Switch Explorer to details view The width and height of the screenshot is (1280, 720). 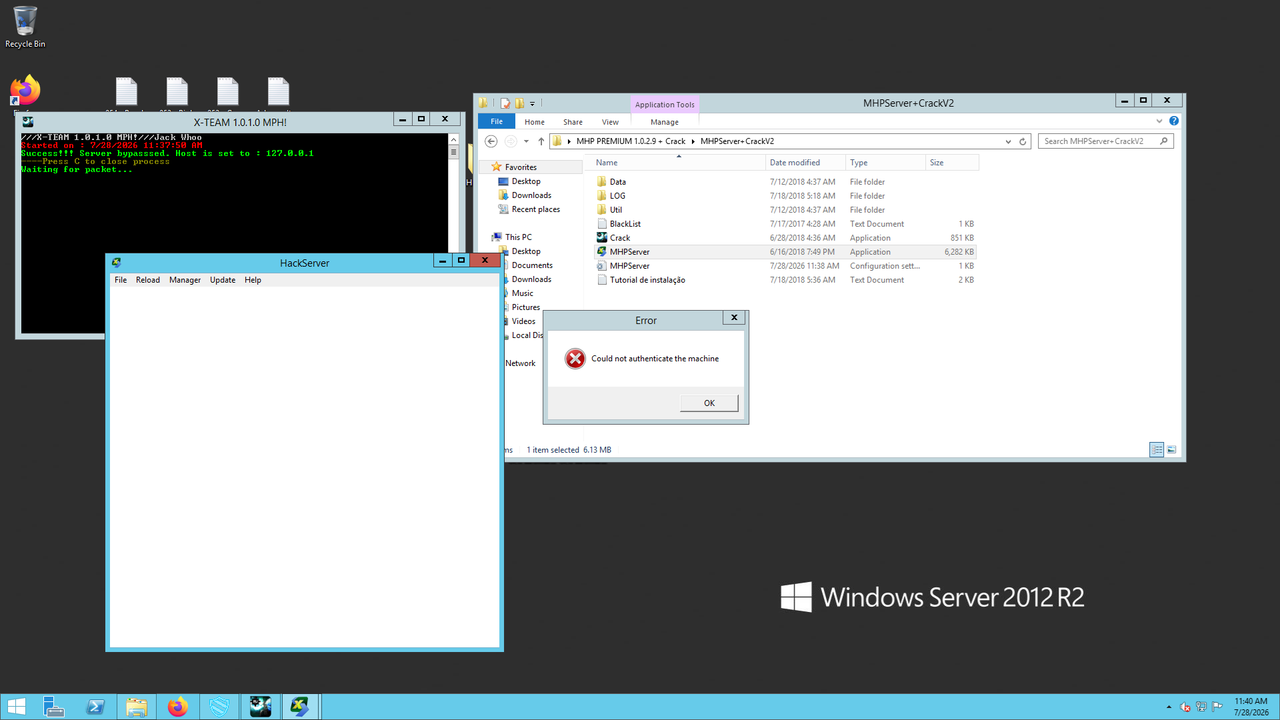tap(1157, 450)
